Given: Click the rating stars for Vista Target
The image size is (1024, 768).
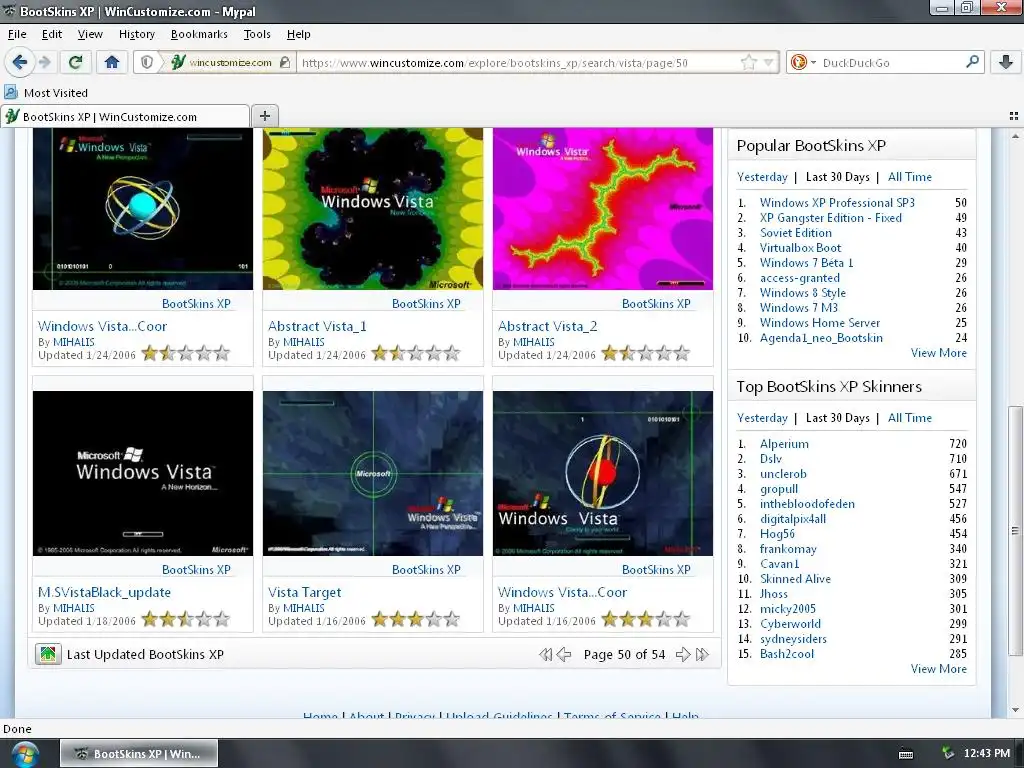Looking at the screenshot, I should (416, 619).
